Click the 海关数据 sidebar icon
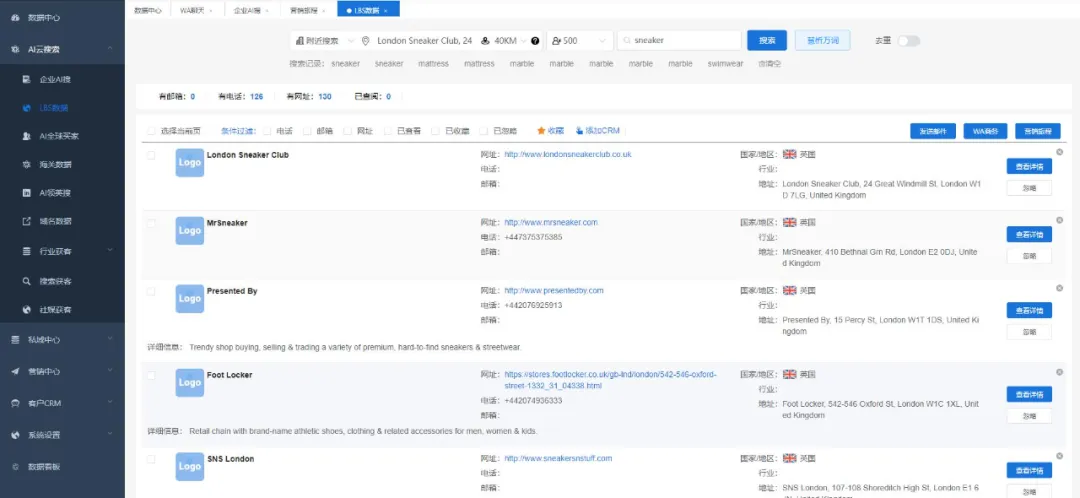 point(26,165)
